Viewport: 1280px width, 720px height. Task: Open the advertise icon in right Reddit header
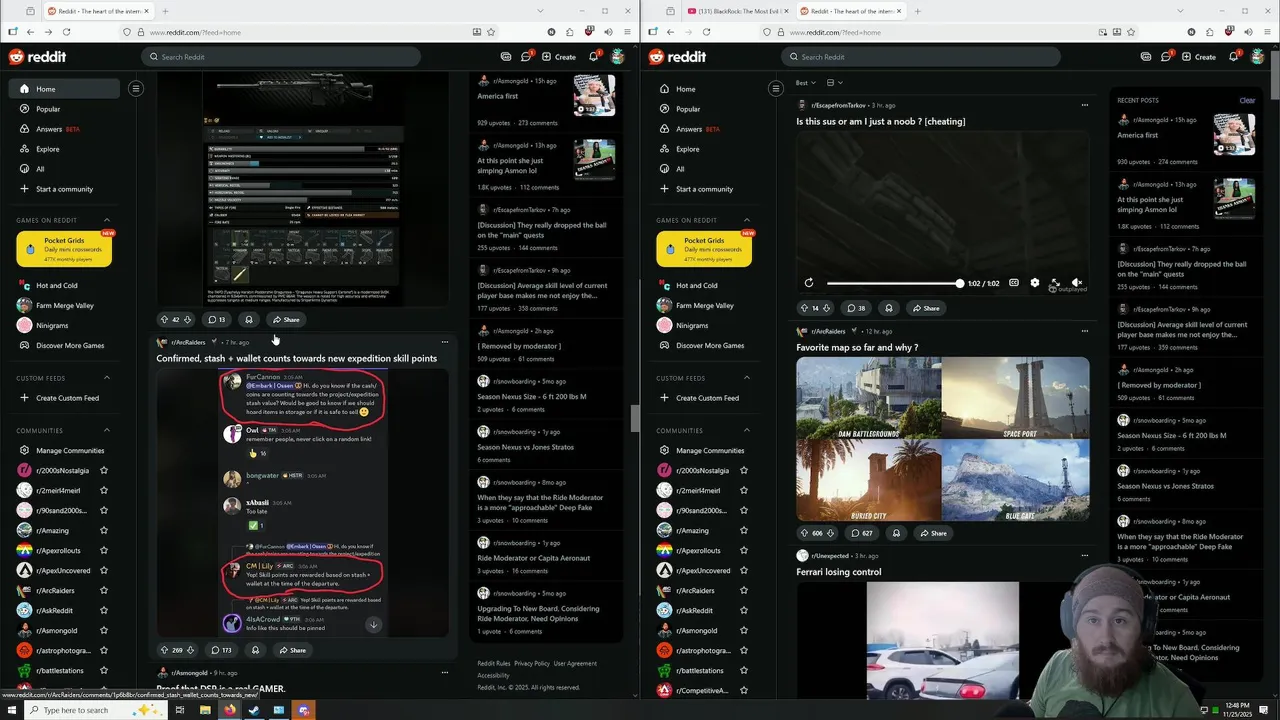(1146, 57)
